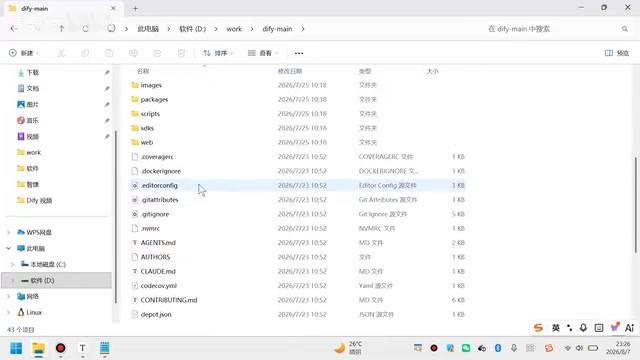Sort by 名称 column header
Image resolution: width=640 pixels, height=360 pixels.
click(x=143, y=71)
